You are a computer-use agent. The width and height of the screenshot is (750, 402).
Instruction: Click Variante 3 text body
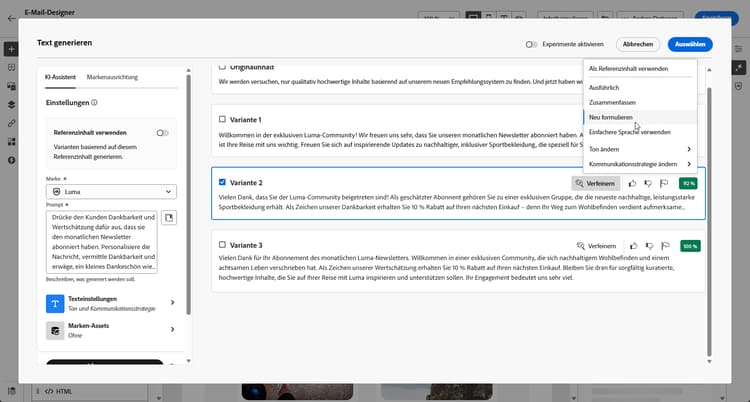446,268
